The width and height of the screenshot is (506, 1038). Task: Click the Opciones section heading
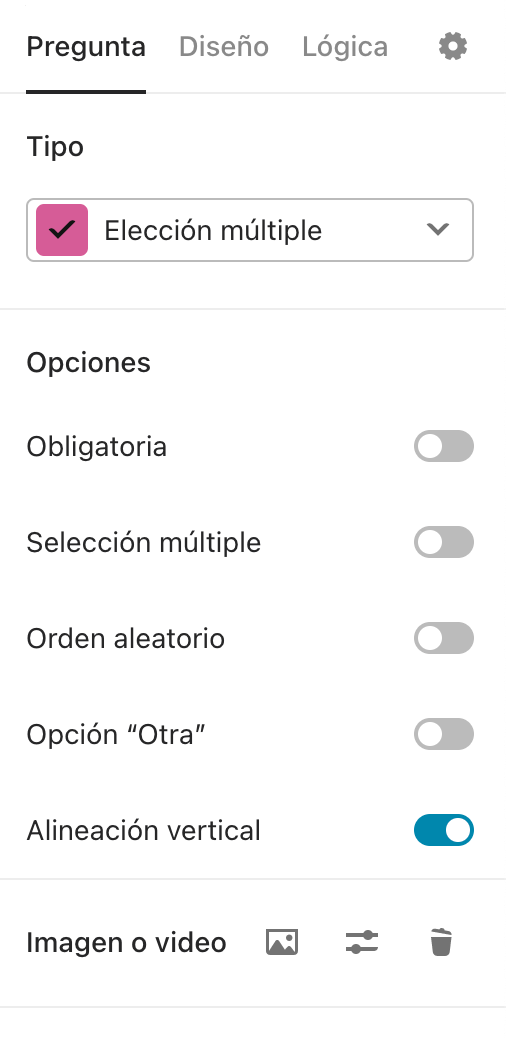[89, 363]
